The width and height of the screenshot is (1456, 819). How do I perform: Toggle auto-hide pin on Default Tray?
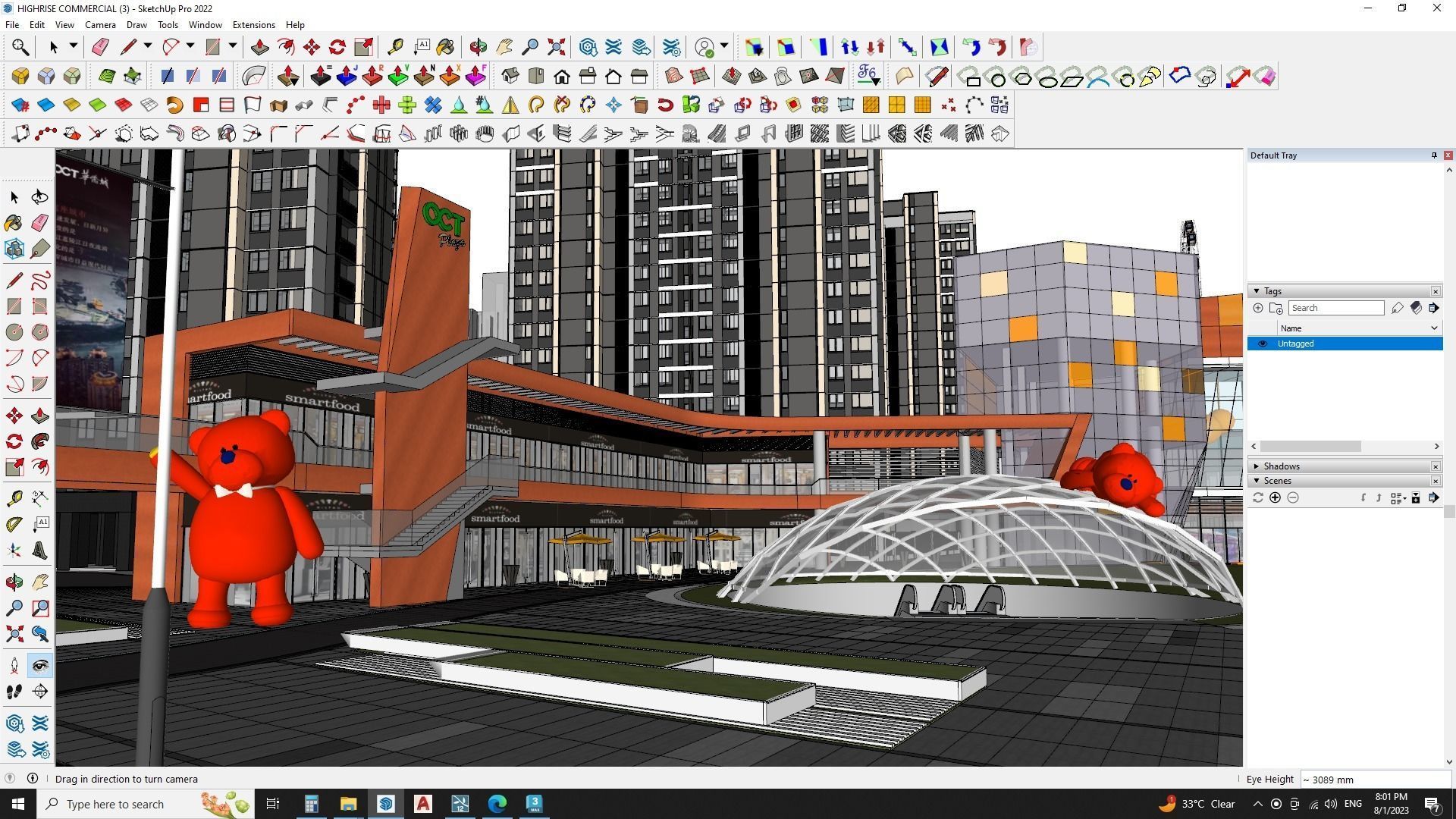[x=1434, y=155]
